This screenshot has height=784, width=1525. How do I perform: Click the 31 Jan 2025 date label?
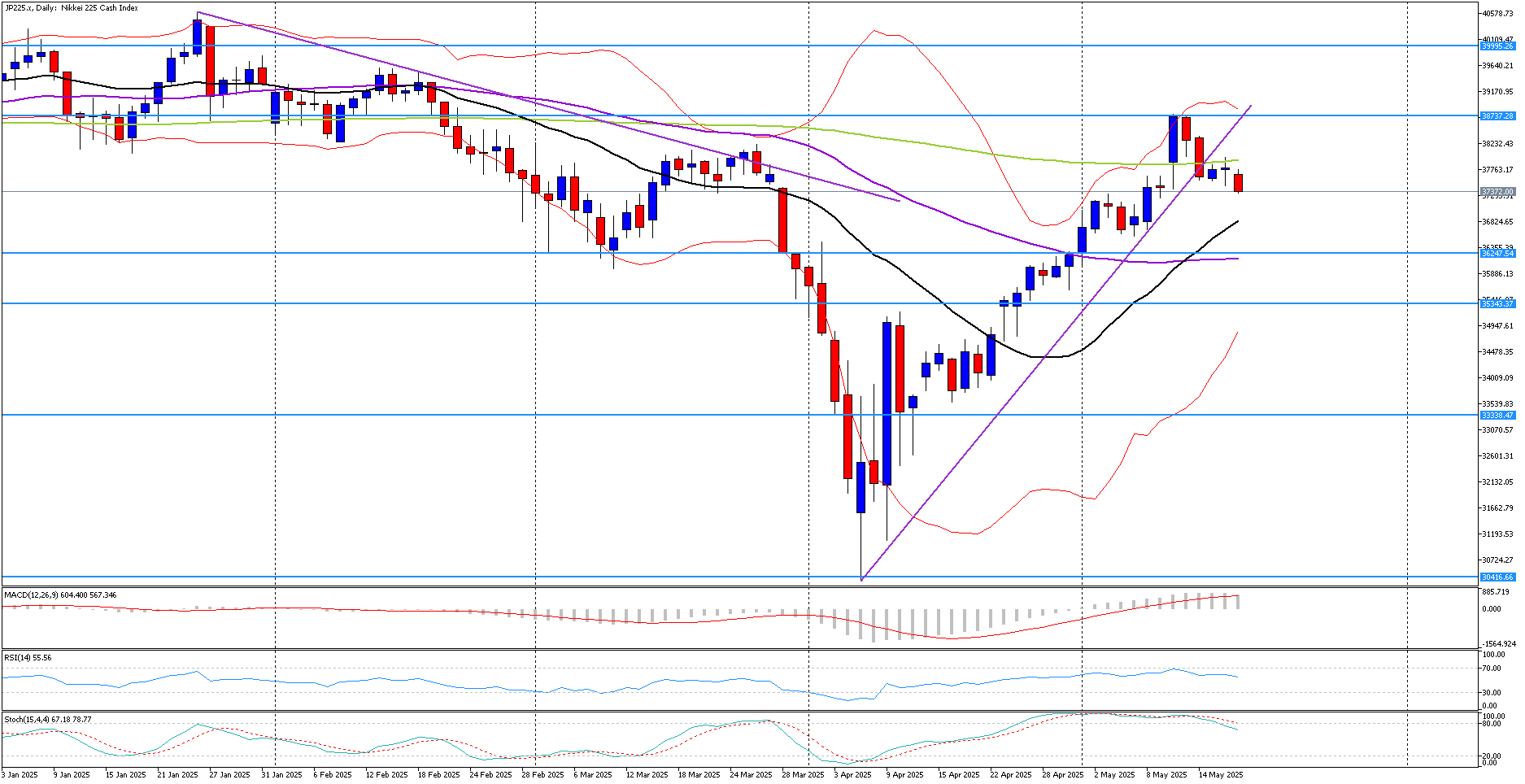click(281, 775)
